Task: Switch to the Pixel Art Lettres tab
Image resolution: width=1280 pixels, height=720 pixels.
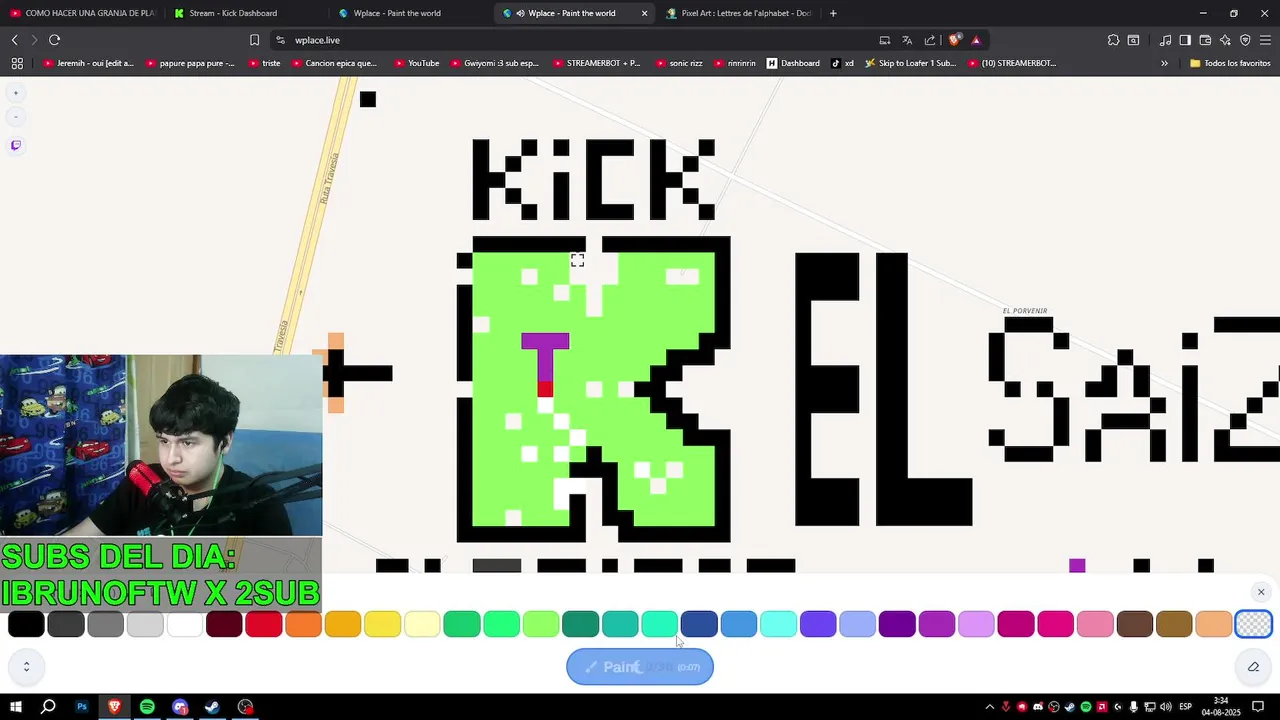Action: coord(738,13)
